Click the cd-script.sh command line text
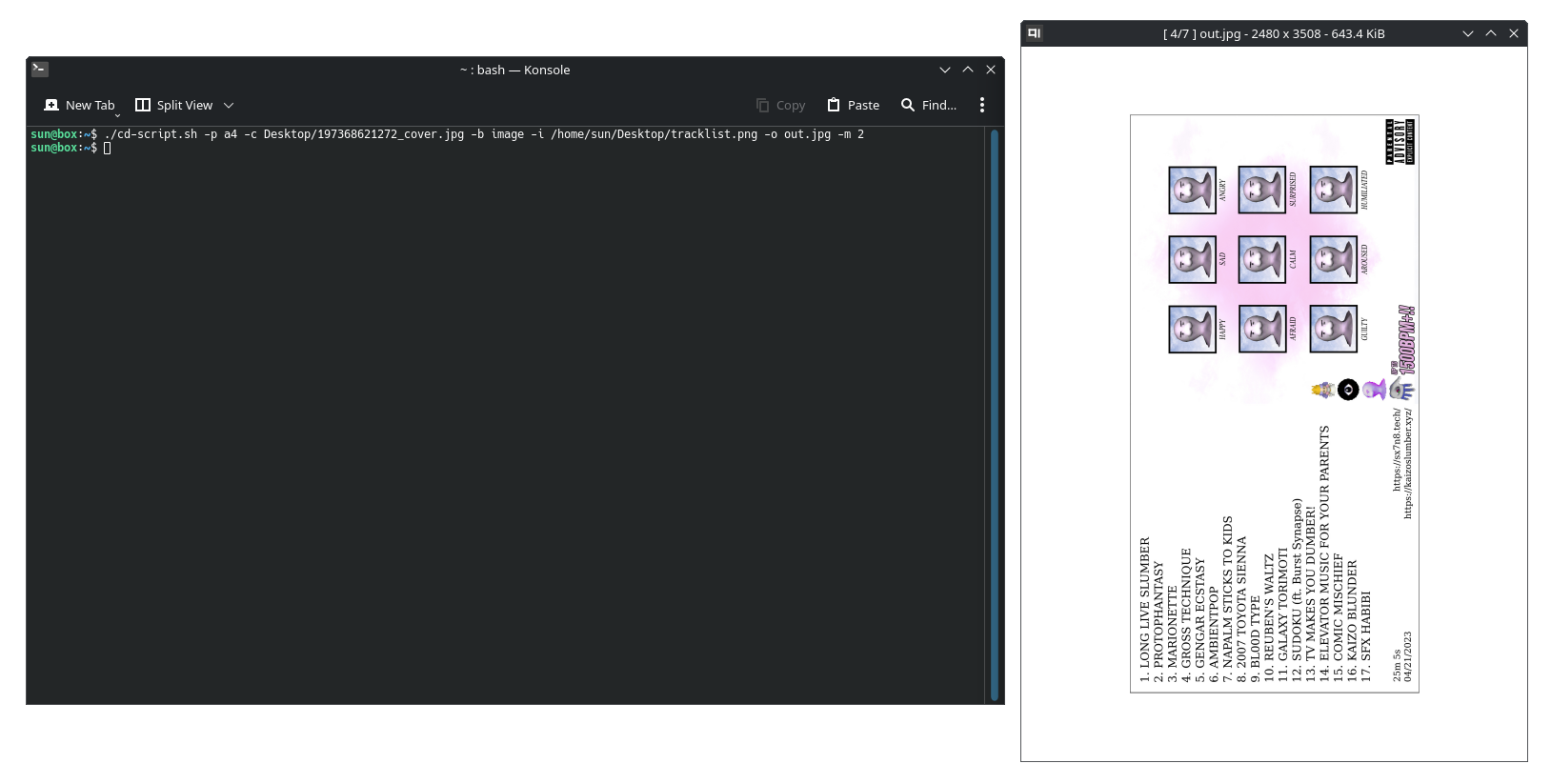The image size is (1551, 784). point(484,134)
